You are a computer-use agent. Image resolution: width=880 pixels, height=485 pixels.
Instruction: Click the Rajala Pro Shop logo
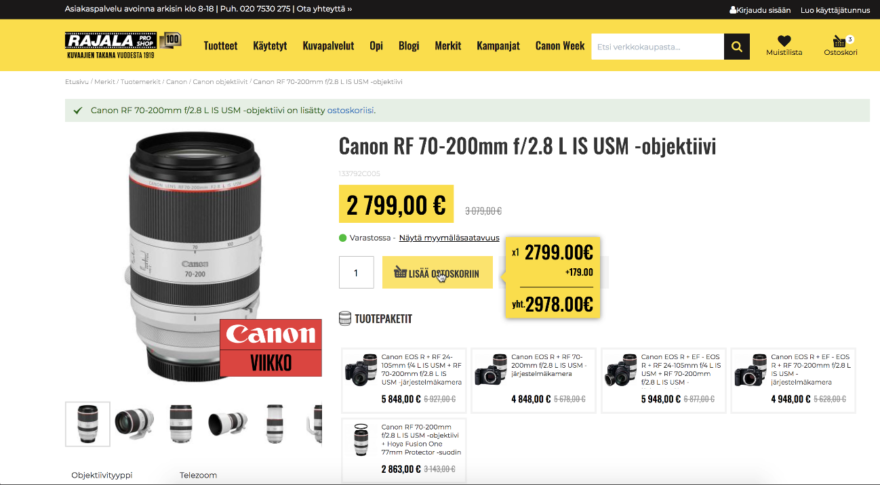tap(123, 45)
